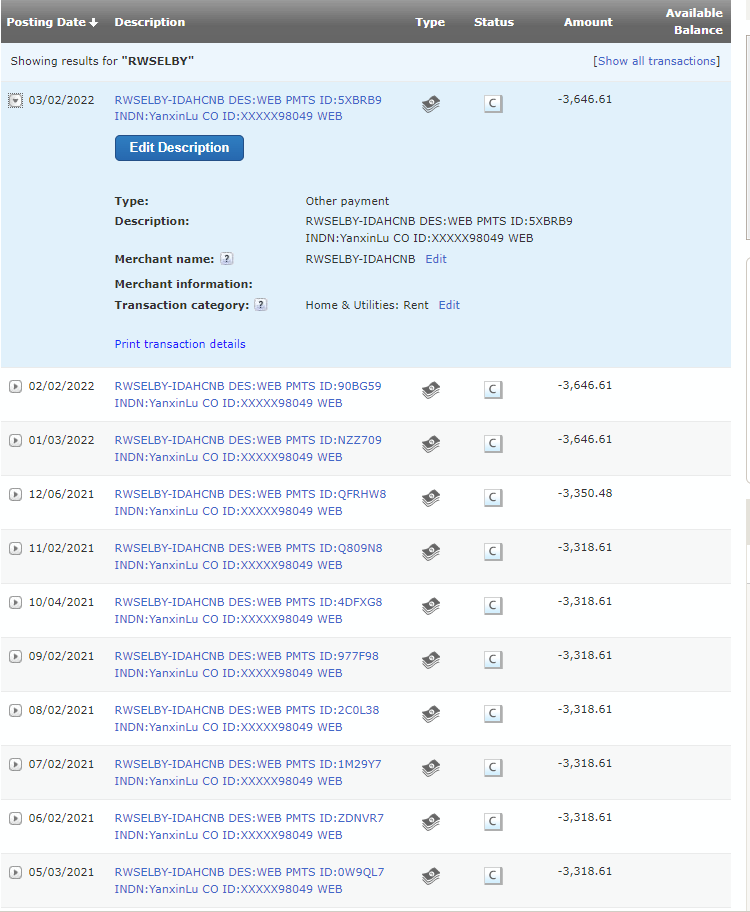The image size is (750, 912).
Task: Edit the Home & Utilities: Rent category
Action: (x=449, y=305)
